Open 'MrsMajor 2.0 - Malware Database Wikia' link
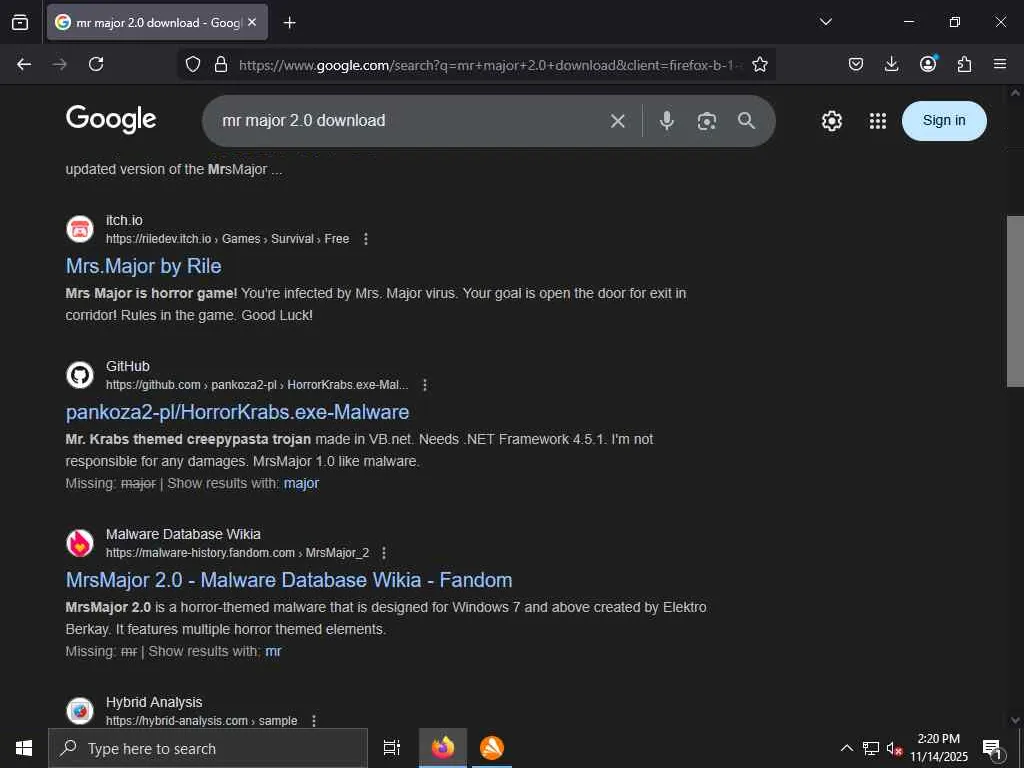 289,580
